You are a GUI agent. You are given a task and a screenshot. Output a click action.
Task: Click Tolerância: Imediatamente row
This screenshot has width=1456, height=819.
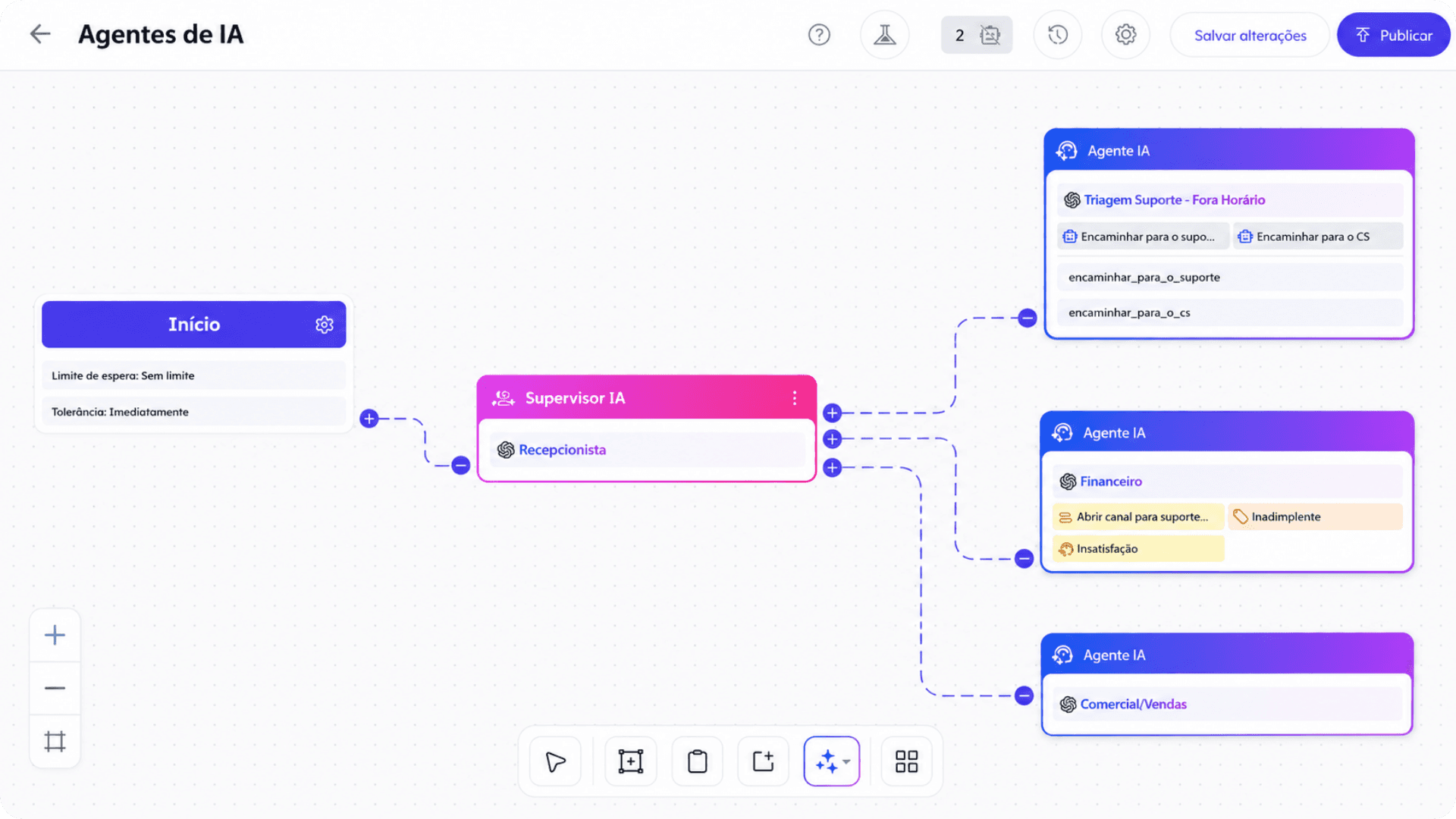pyautogui.click(x=194, y=412)
